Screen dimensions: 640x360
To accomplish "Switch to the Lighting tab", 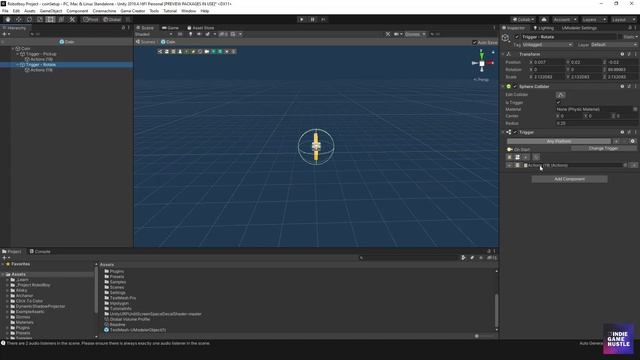I will tap(543, 28).
